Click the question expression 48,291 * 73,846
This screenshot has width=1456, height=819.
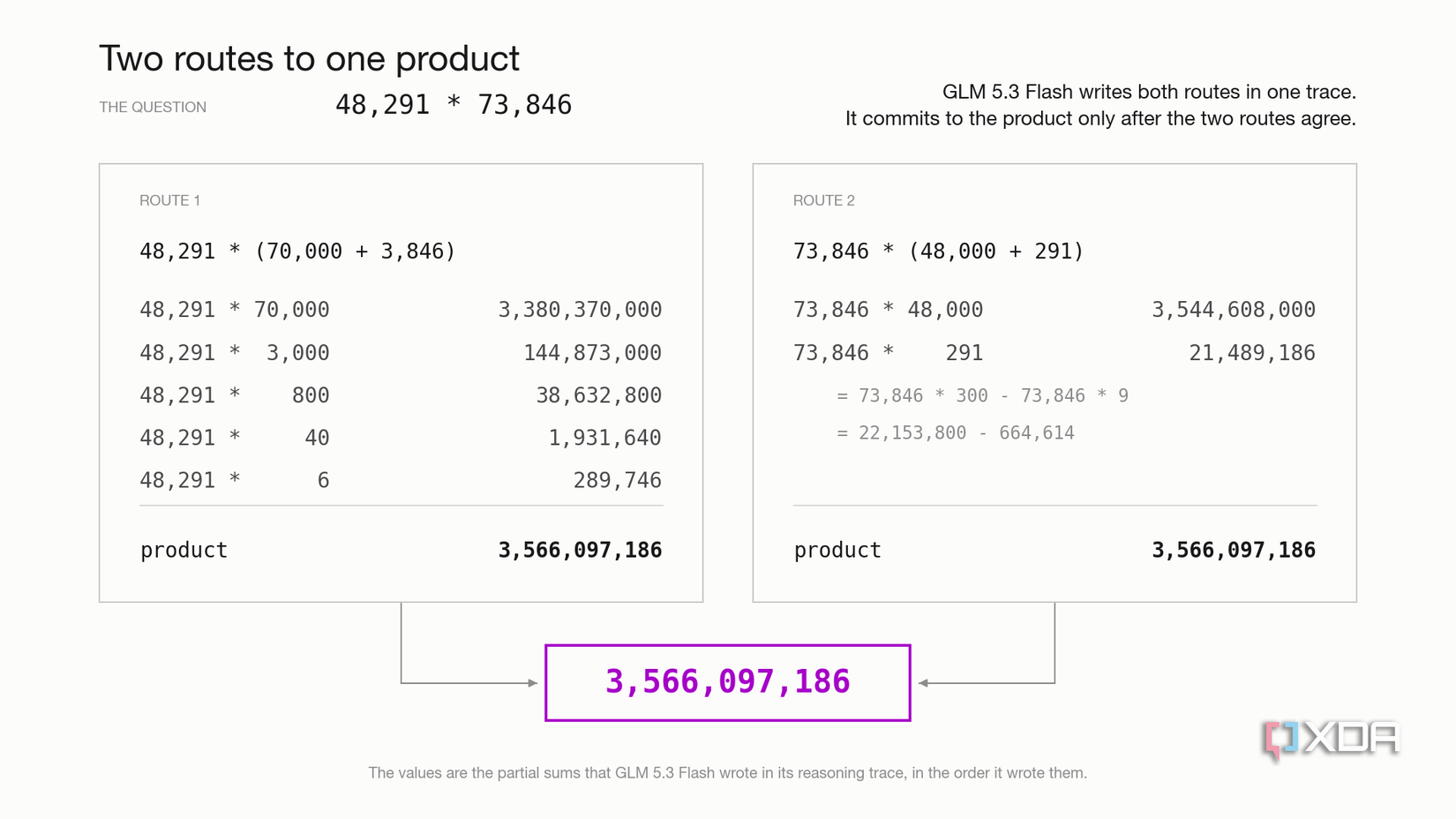coord(454,105)
